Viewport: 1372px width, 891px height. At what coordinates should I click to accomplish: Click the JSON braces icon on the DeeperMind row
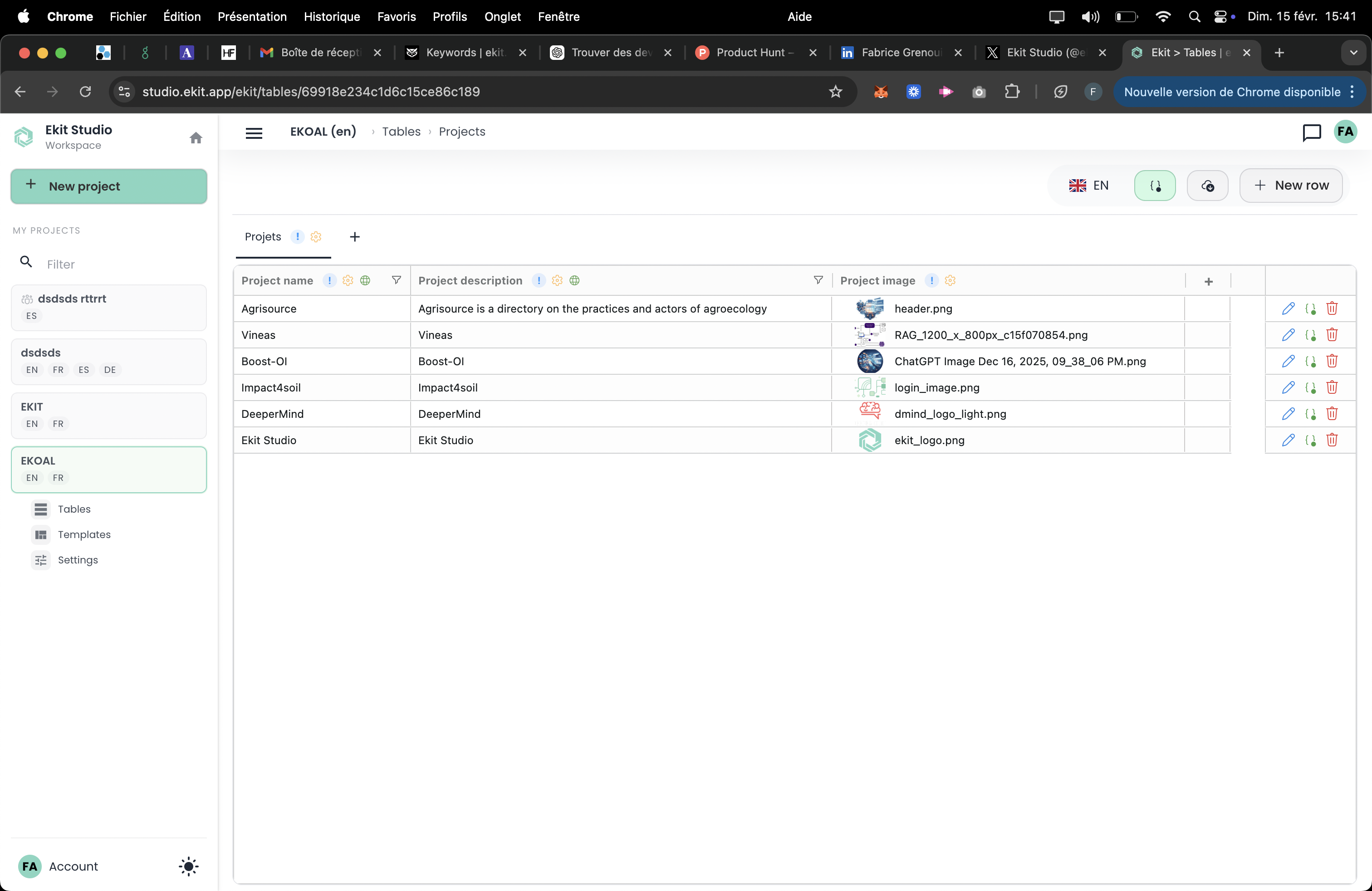(1310, 414)
